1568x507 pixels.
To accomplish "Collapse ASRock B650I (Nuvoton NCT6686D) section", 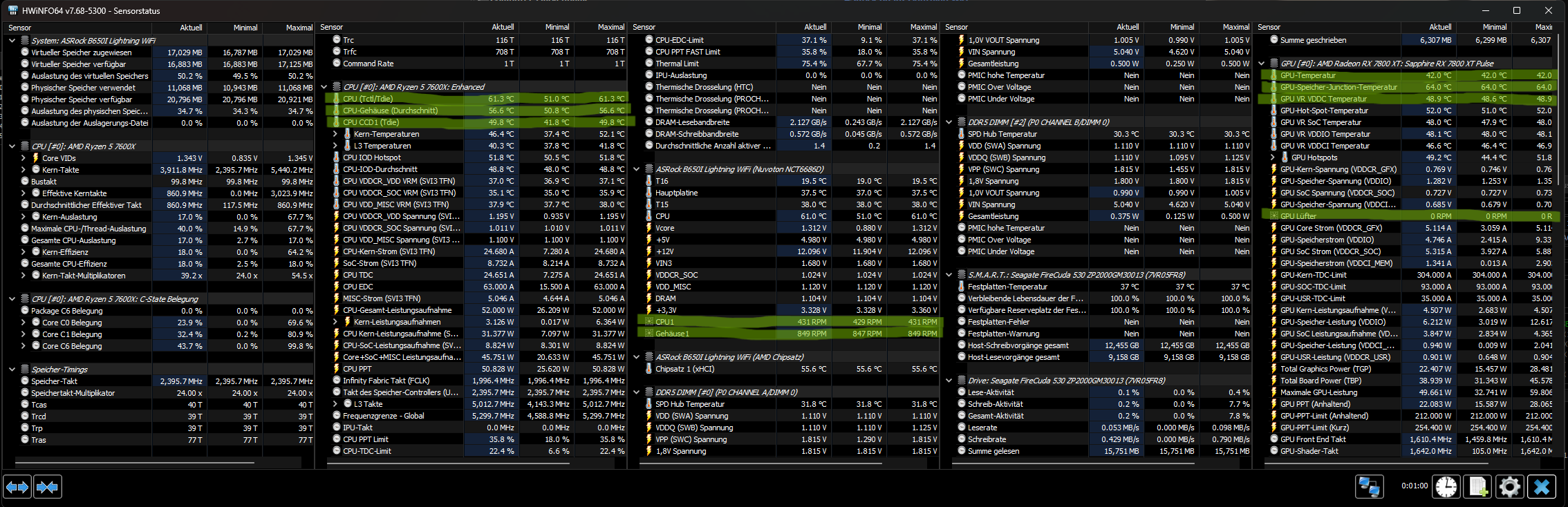I will coord(637,169).
